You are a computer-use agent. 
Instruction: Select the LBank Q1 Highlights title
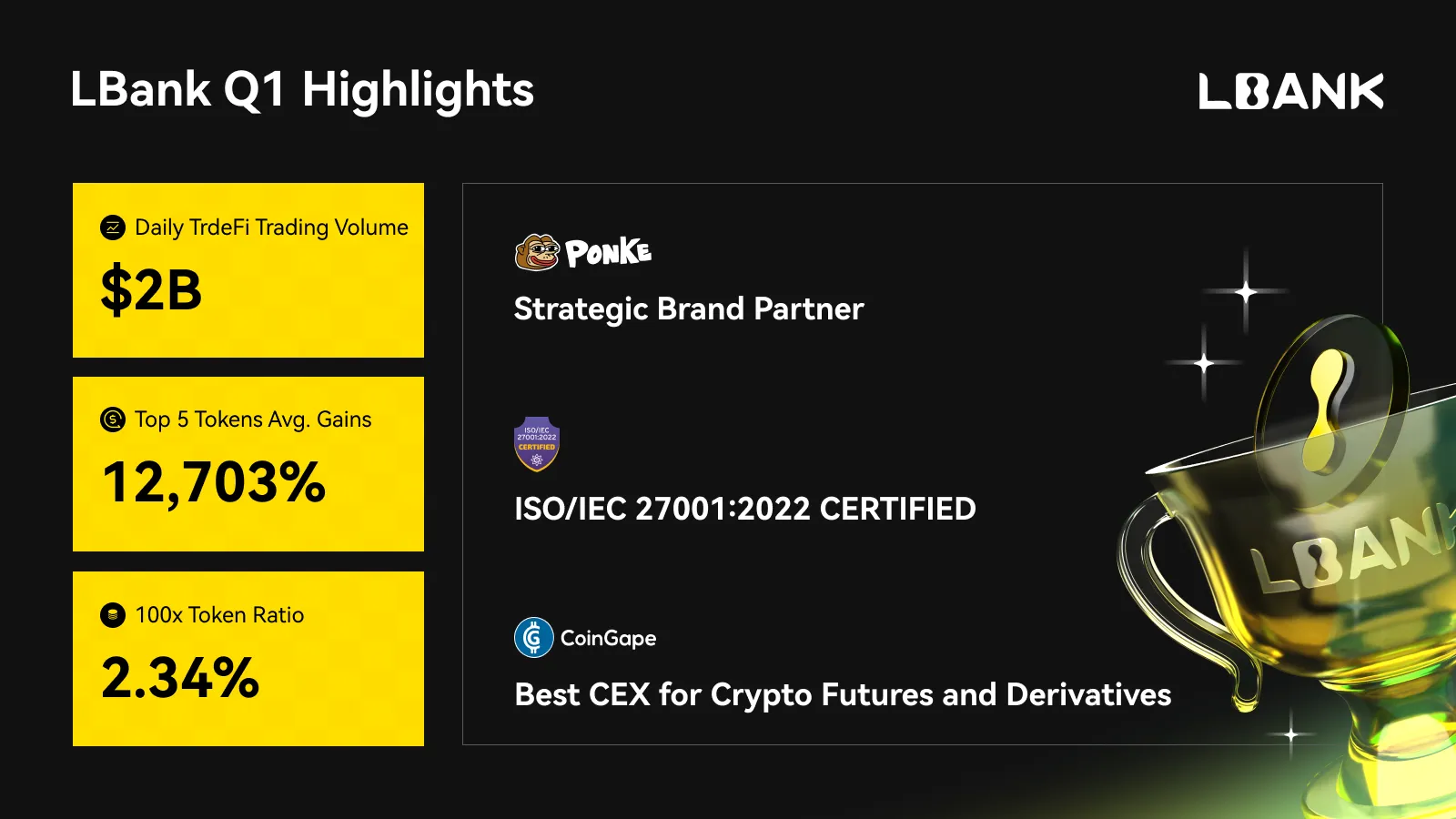pos(302,90)
